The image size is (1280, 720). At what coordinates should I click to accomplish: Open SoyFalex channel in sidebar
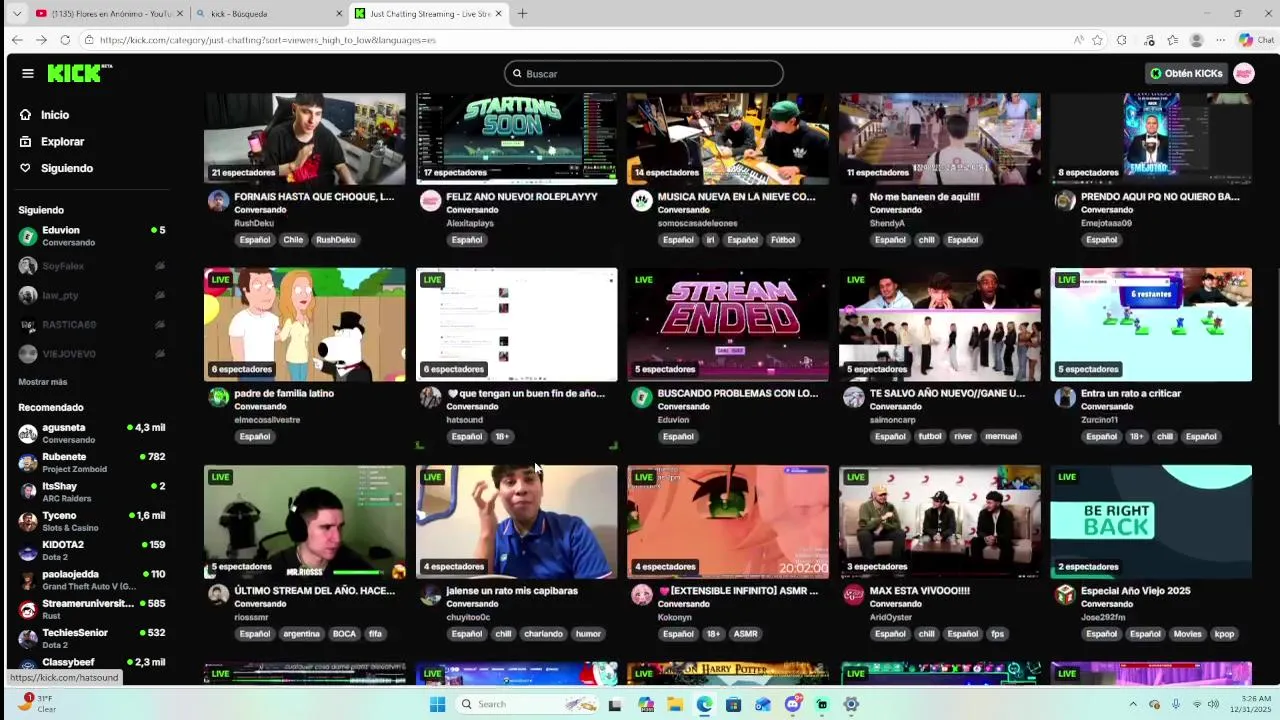pos(91,266)
